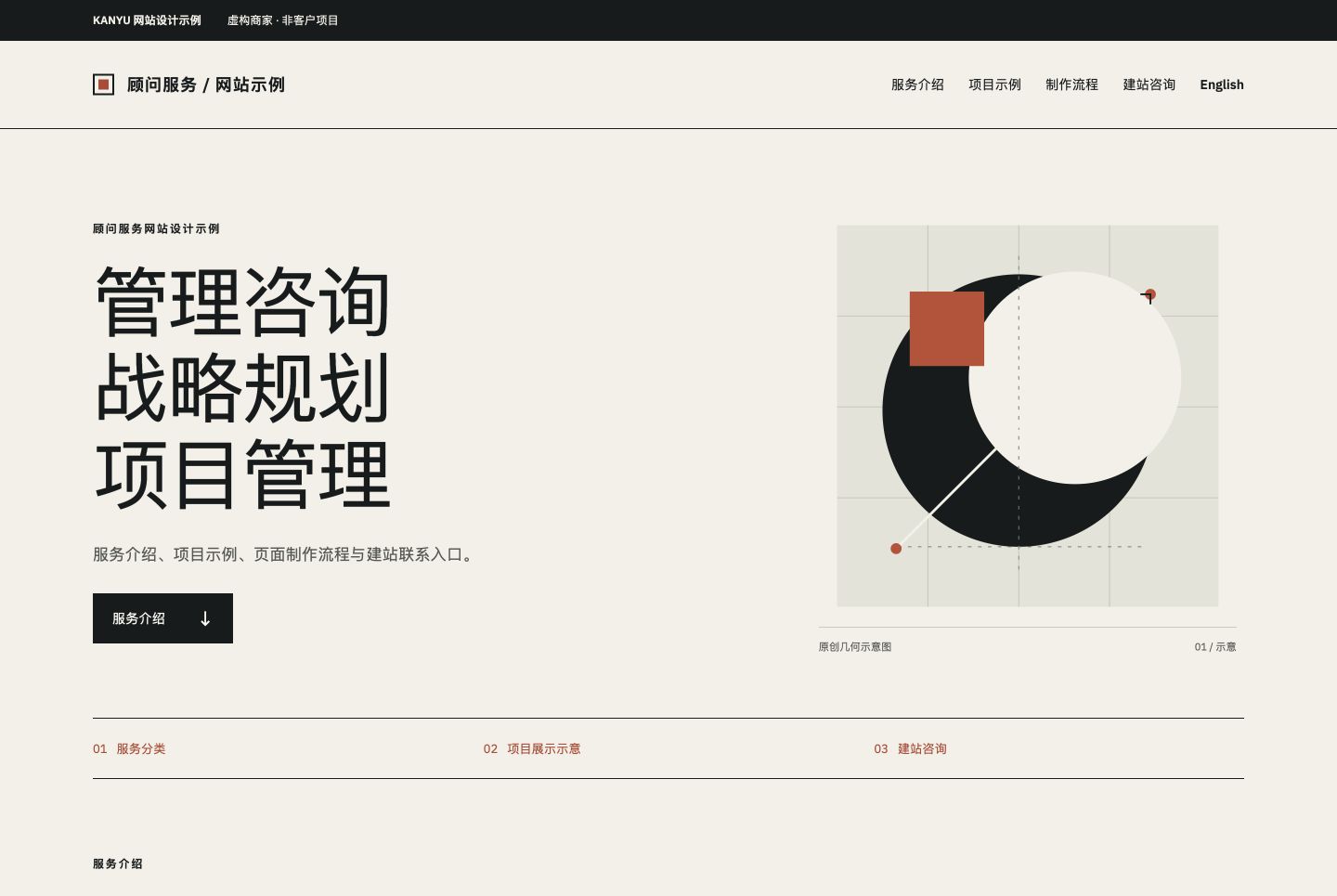Switch language to English
This screenshot has width=1337, height=896.
coord(1222,84)
